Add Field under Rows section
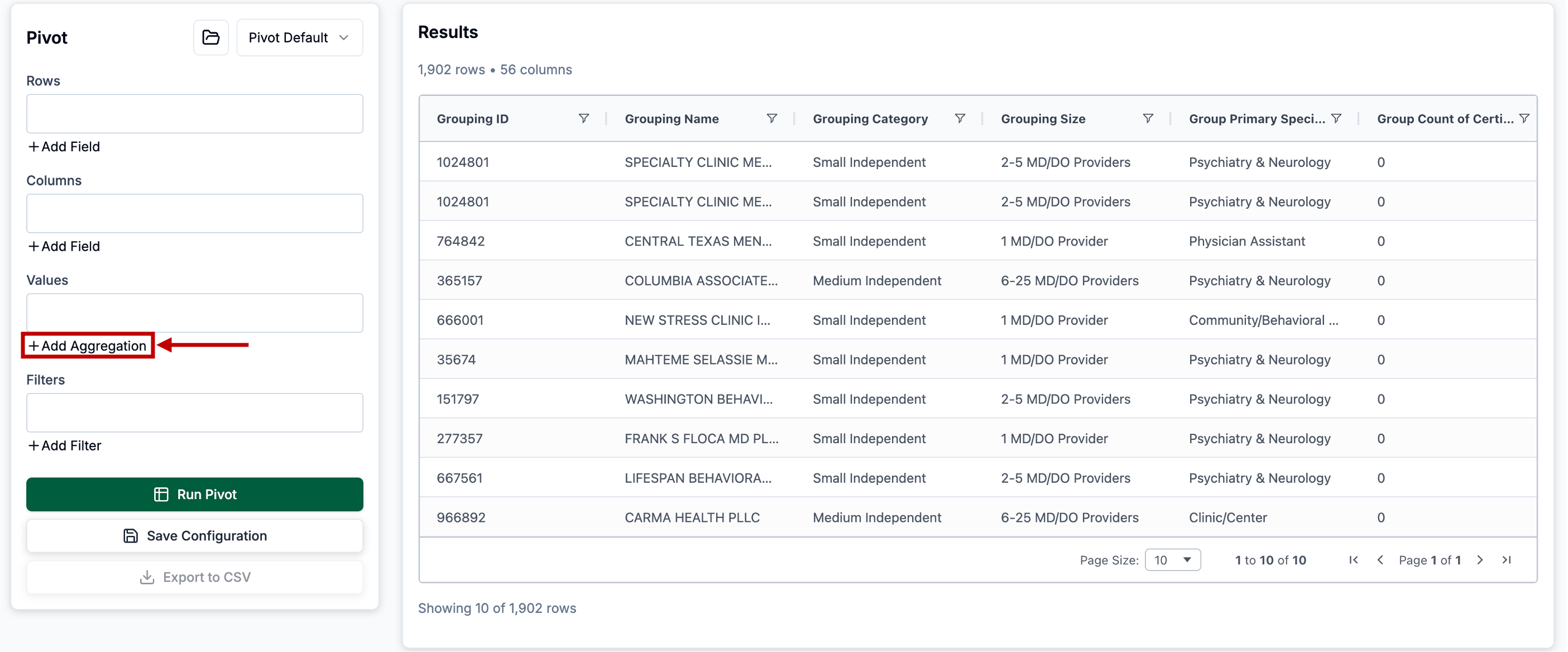The width and height of the screenshot is (1568, 652). pyautogui.click(x=64, y=147)
